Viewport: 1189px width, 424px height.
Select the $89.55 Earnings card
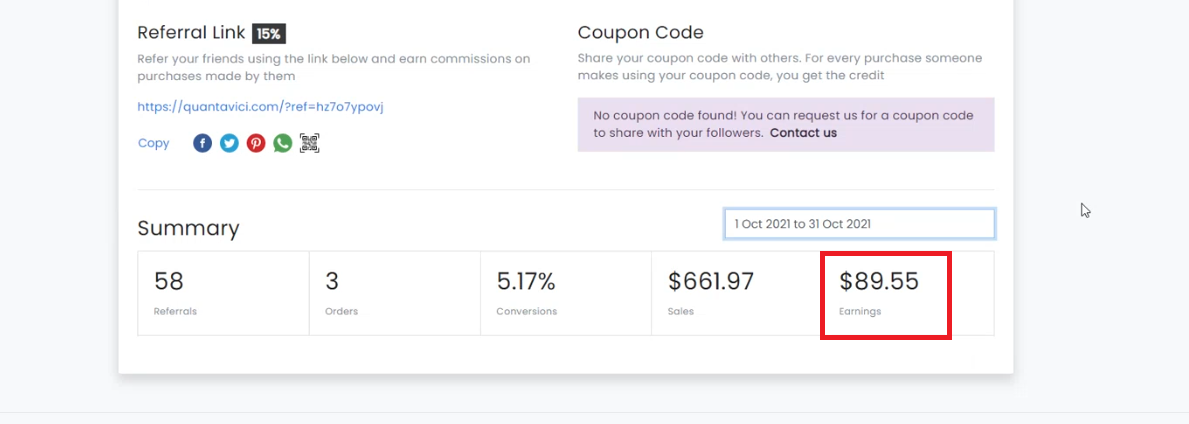pyautogui.click(x=908, y=293)
